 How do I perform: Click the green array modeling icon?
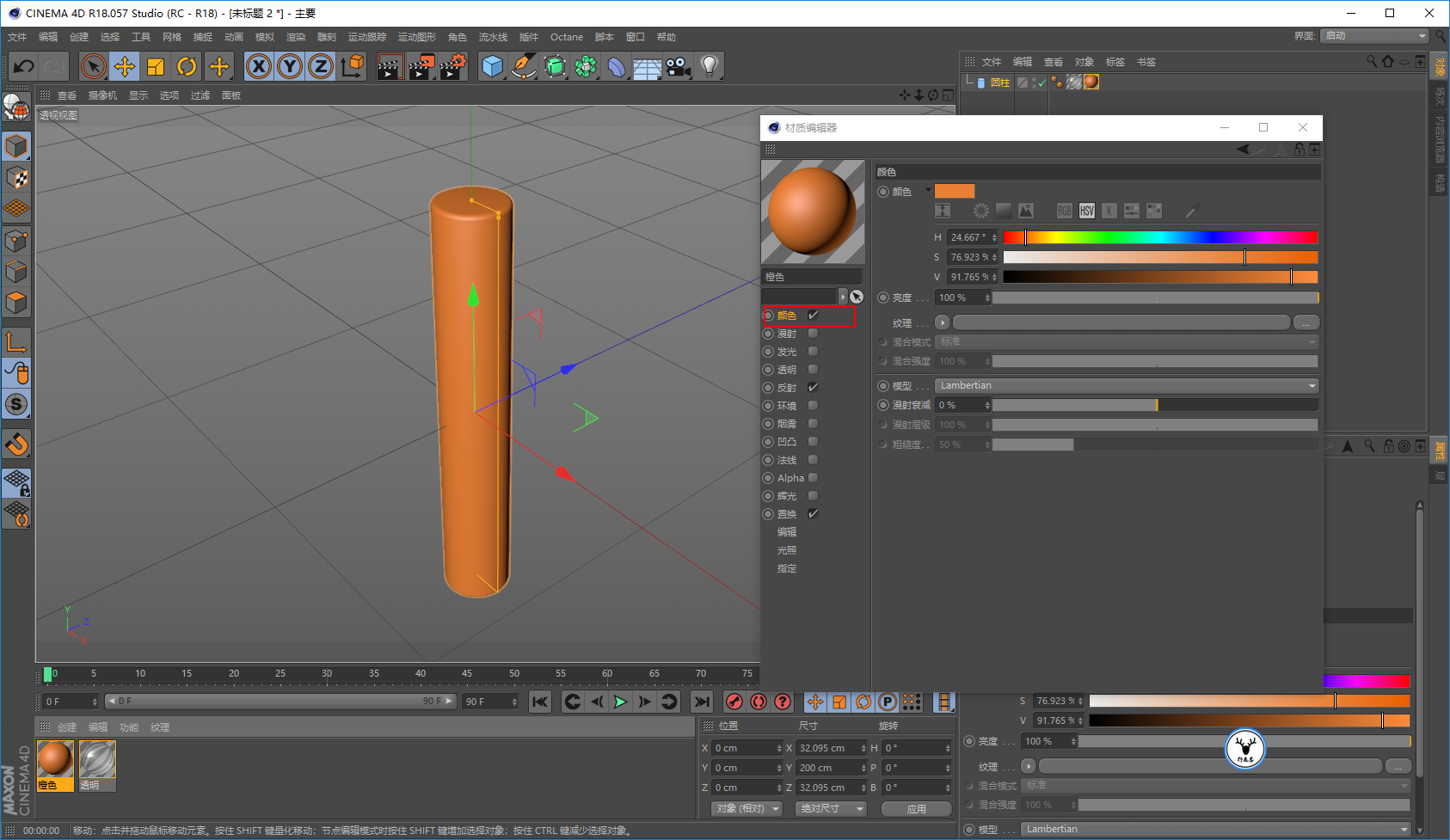(586, 66)
